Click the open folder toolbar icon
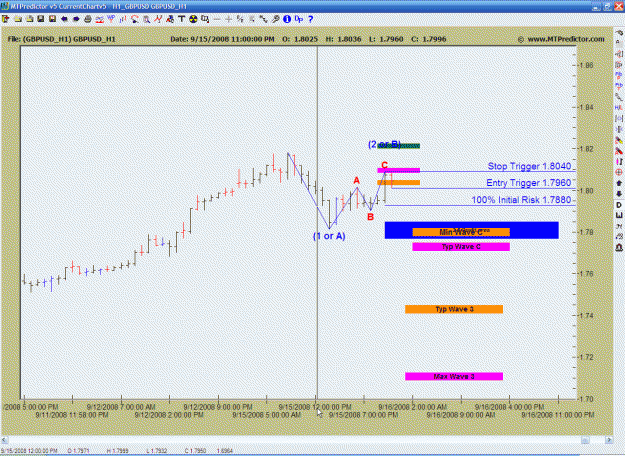Screen dimensions: 625x456 pyautogui.click(x=18, y=19)
